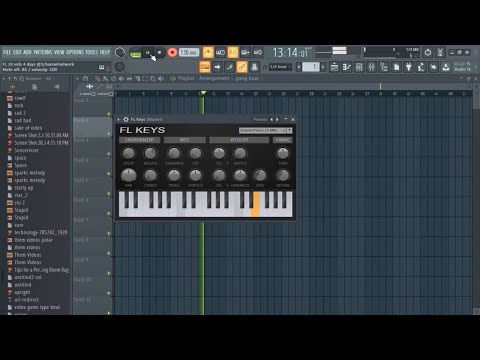This screenshot has width=480, height=360.
Task: Open the ADD menu
Action: [x=27, y=52]
